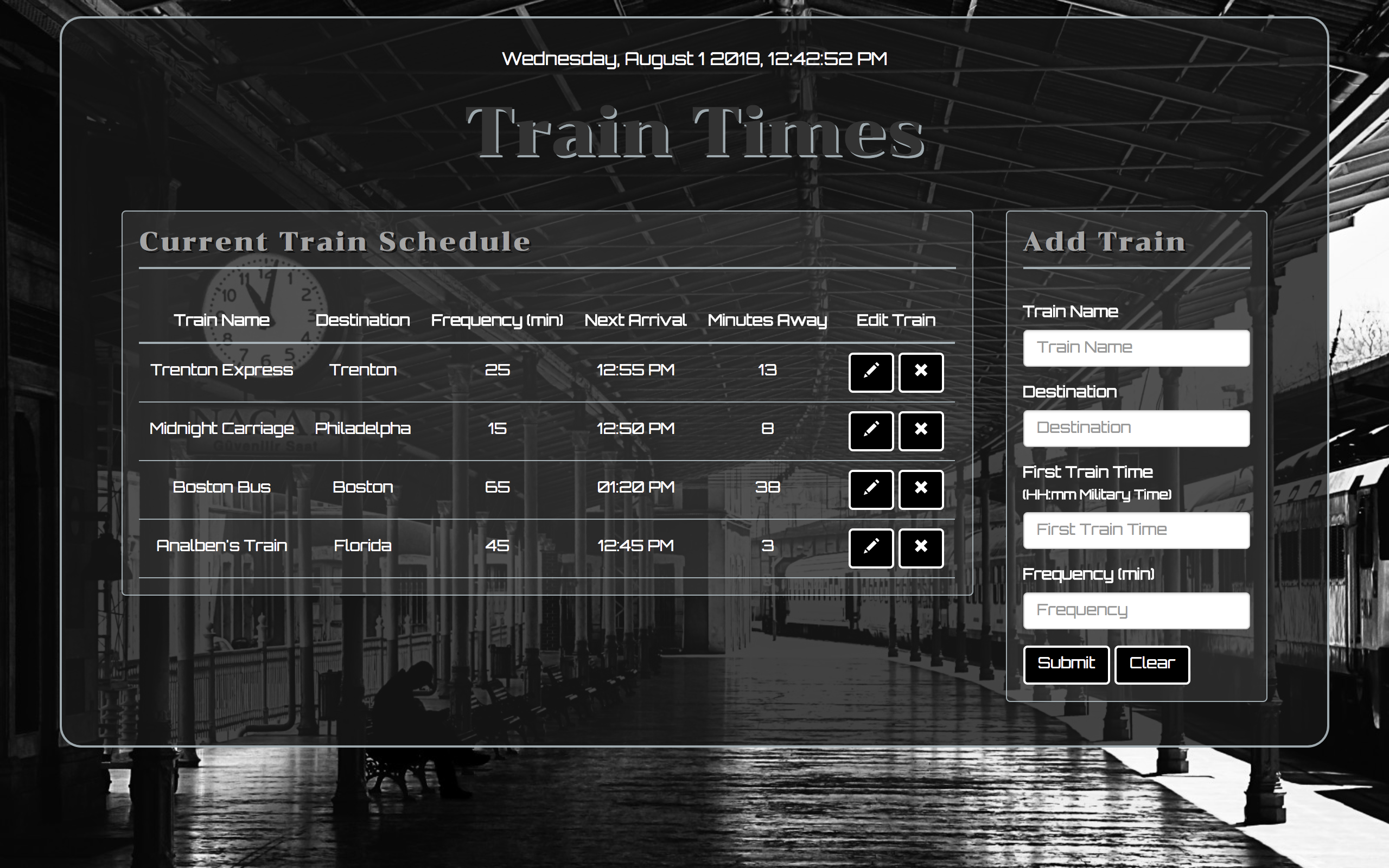Click the Submit button to add train

pyautogui.click(x=1065, y=663)
